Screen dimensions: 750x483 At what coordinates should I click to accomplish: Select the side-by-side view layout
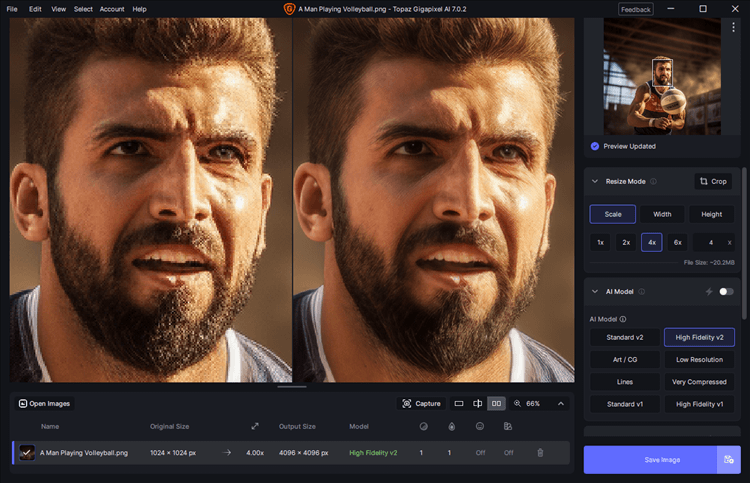tap(496, 404)
